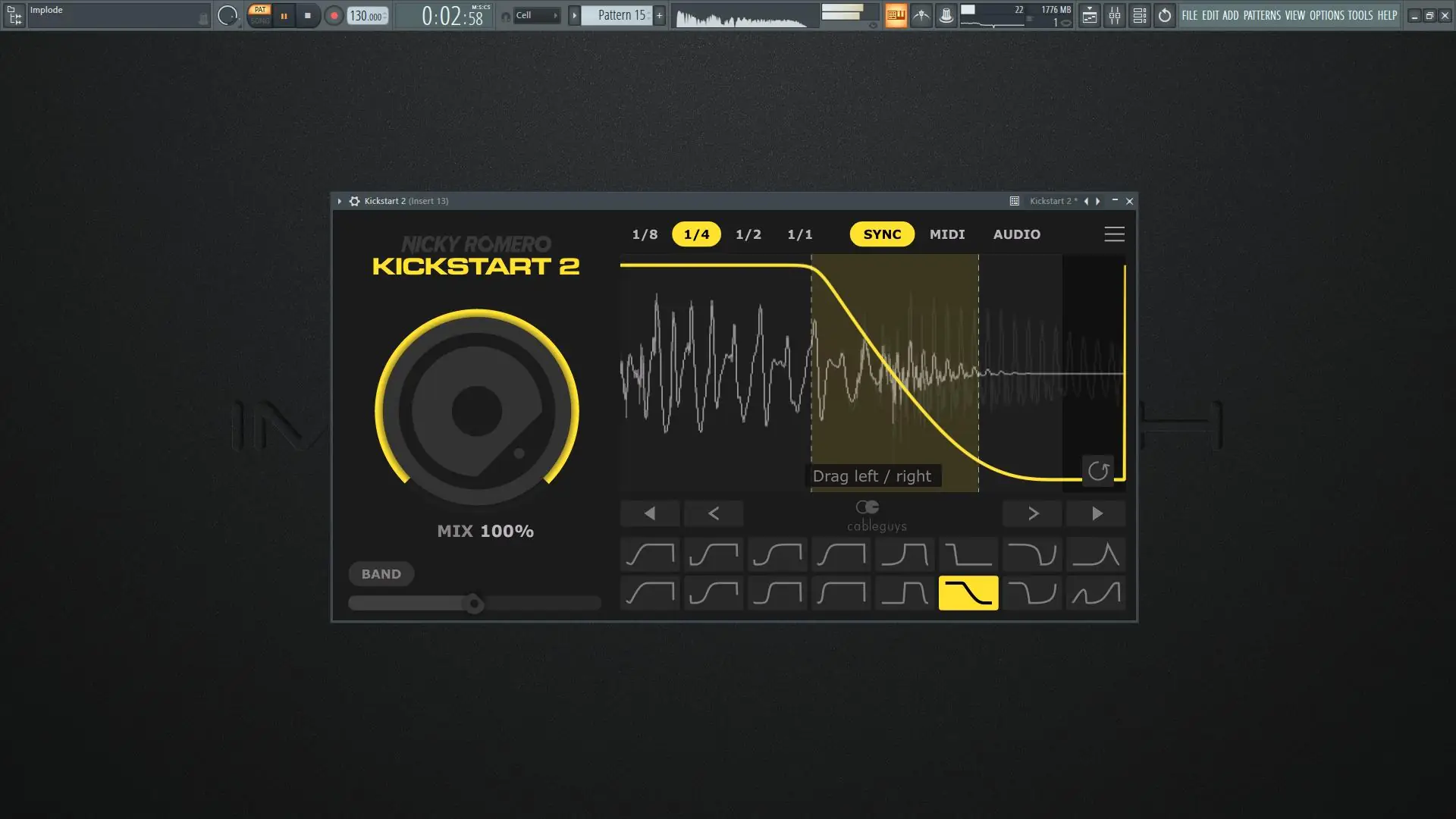The width and height of the screenshot is (1456, 819).
Task: Click the stop playback button
Action: point(307,15)
